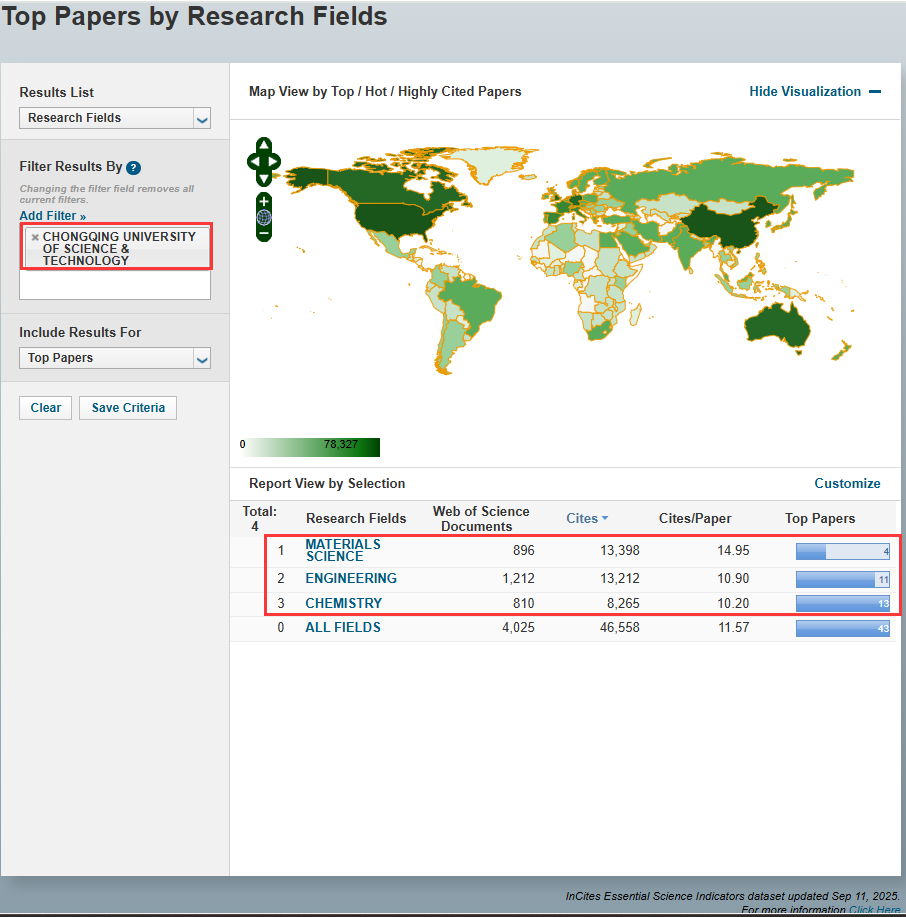906x917 pixels.
Task: Click the empty filter input box
Action: [x=115, y=285]
